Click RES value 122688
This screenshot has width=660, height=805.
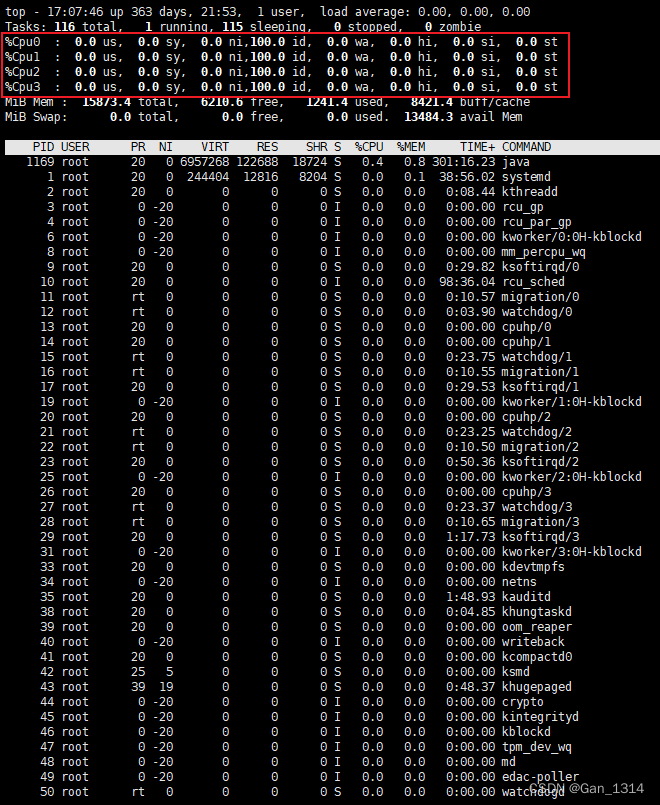coord(257,162)
